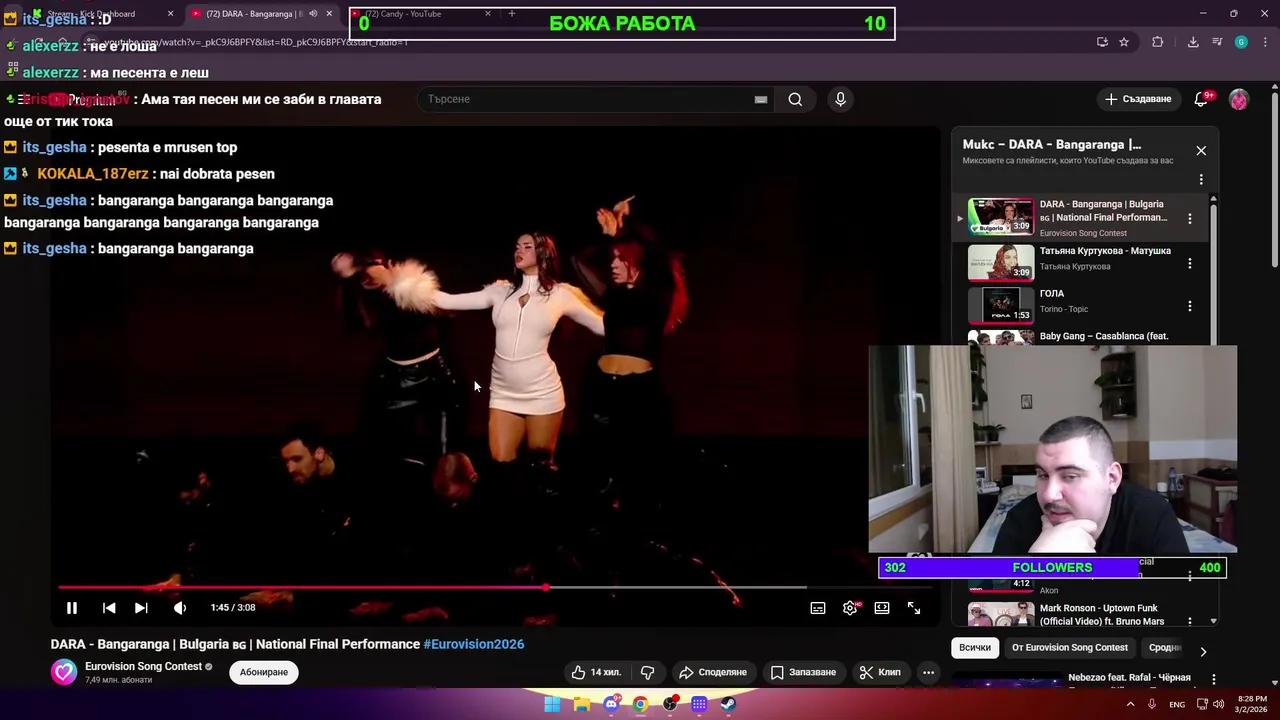
Task: Open the Chrome extensions puzzle icon
Action: 1158,42
